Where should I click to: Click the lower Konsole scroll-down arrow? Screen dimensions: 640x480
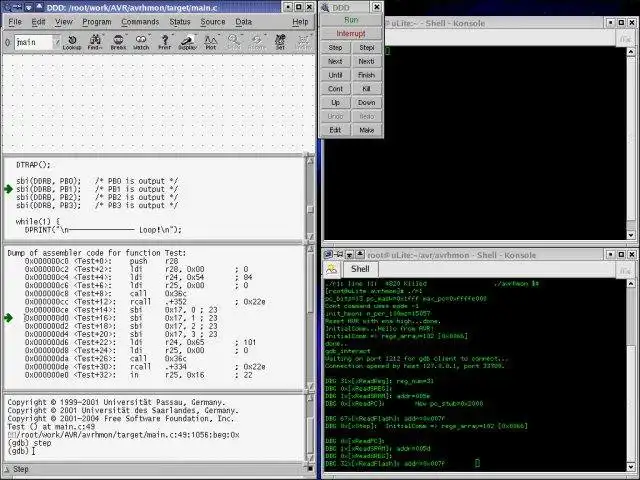pyautogui.click(x=631, y=467)
